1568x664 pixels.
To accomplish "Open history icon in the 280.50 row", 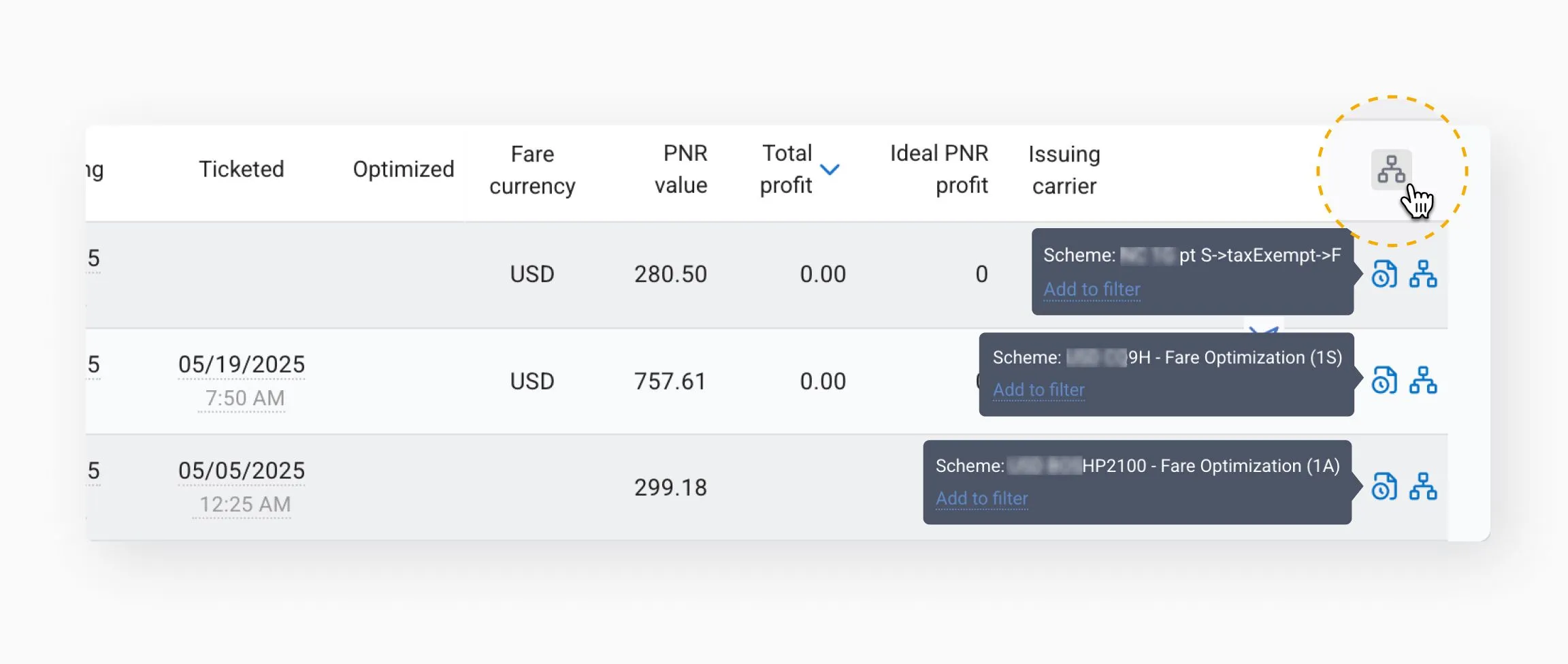I will point(1384,274).
